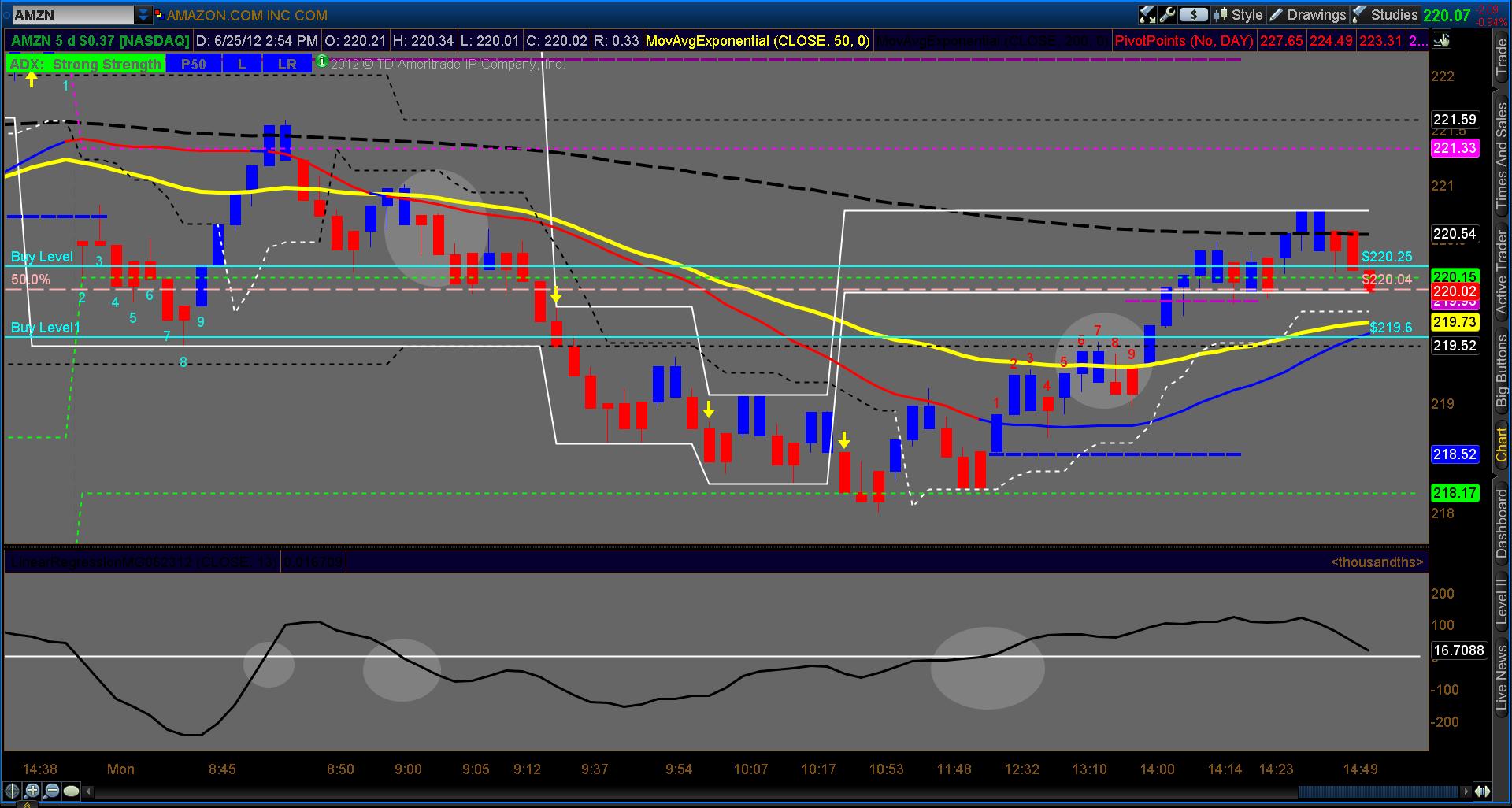Open the Level II side tab

click(x=1502, y=602)
